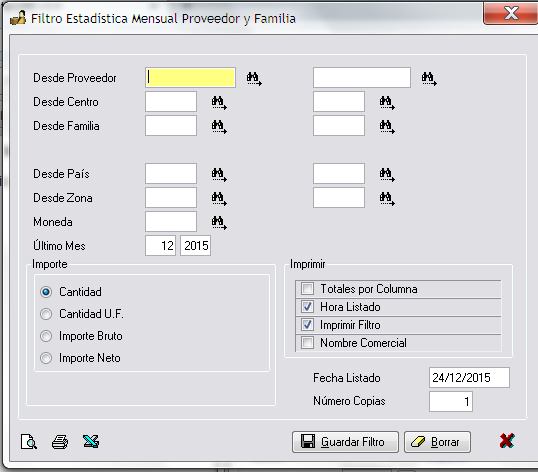Click the Número Copias input box
Viewport: 538px width, 472px height.
[451, 401]
